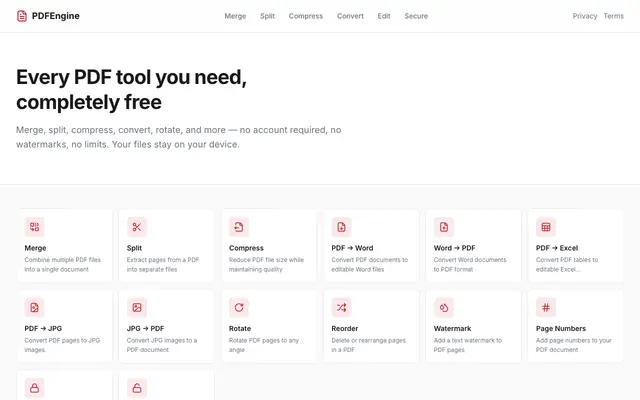640x400 pixels.
Task: Open the JPG → PDF card title
Action: coord(145,328)
